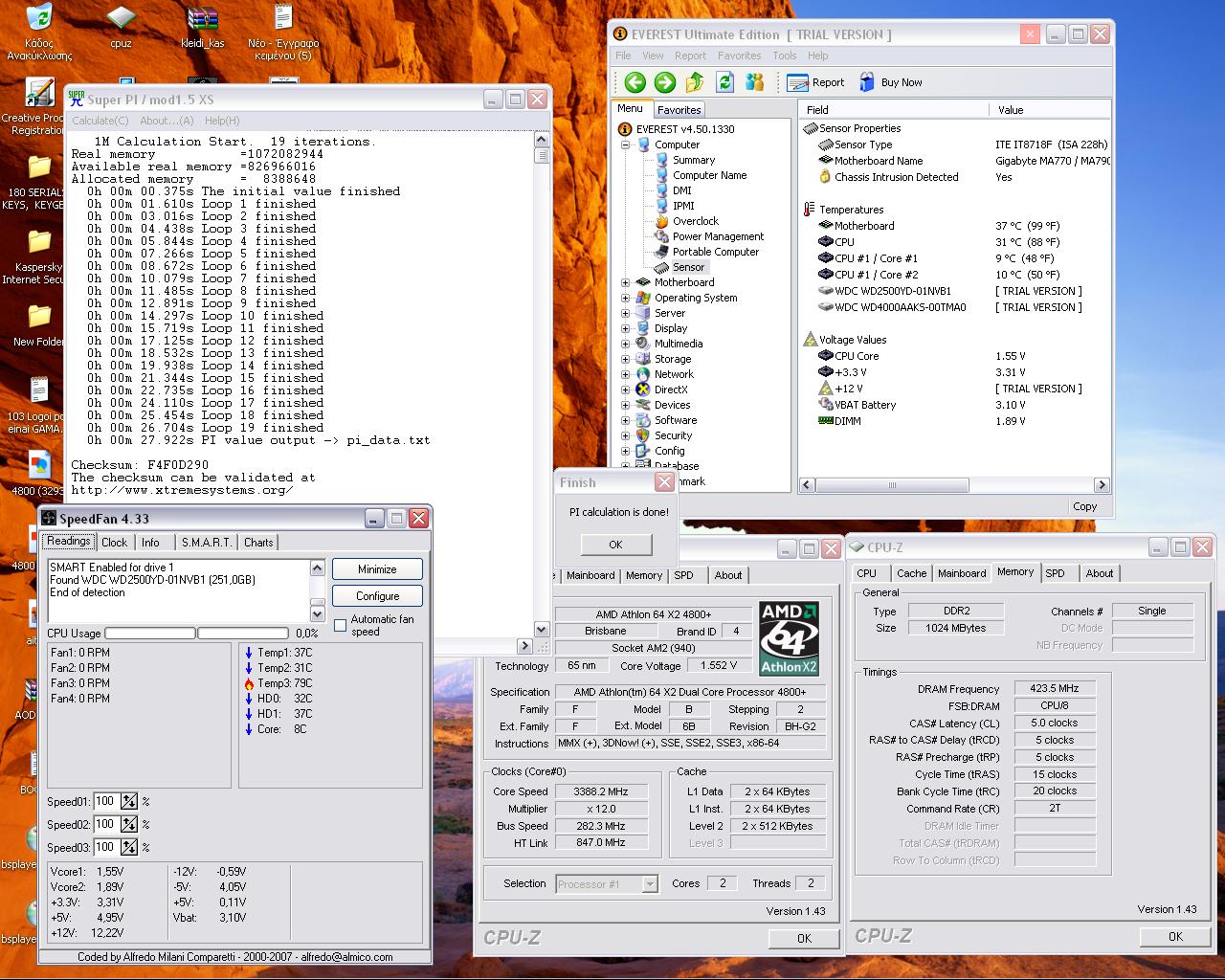Expand Server node in EVEREST tree
Viewport: 1225px width, 980px height.
[626, 313]
